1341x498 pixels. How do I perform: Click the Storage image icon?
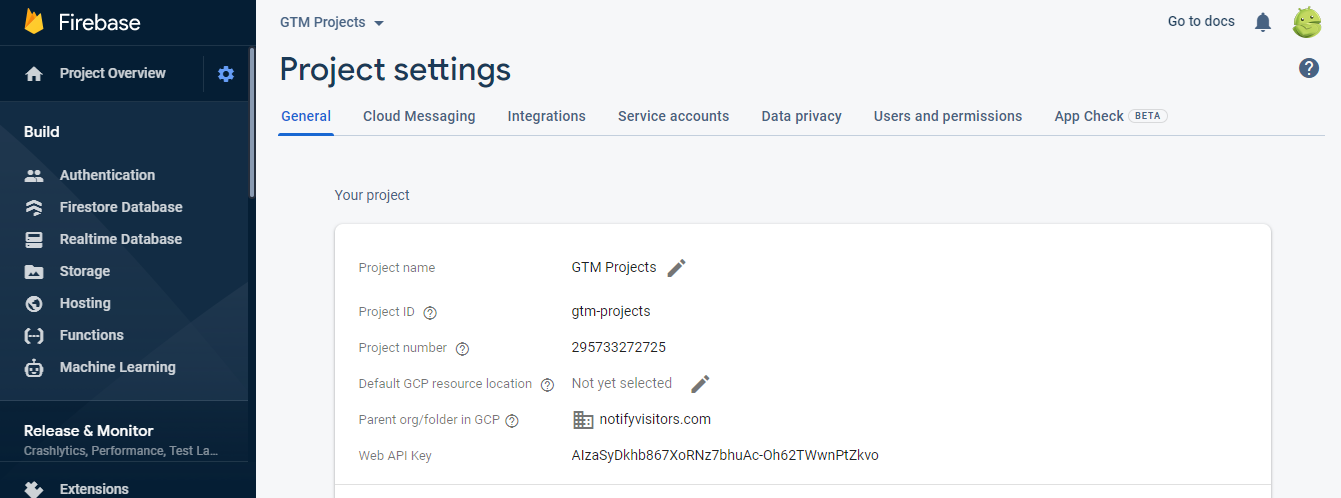[34, 271]
